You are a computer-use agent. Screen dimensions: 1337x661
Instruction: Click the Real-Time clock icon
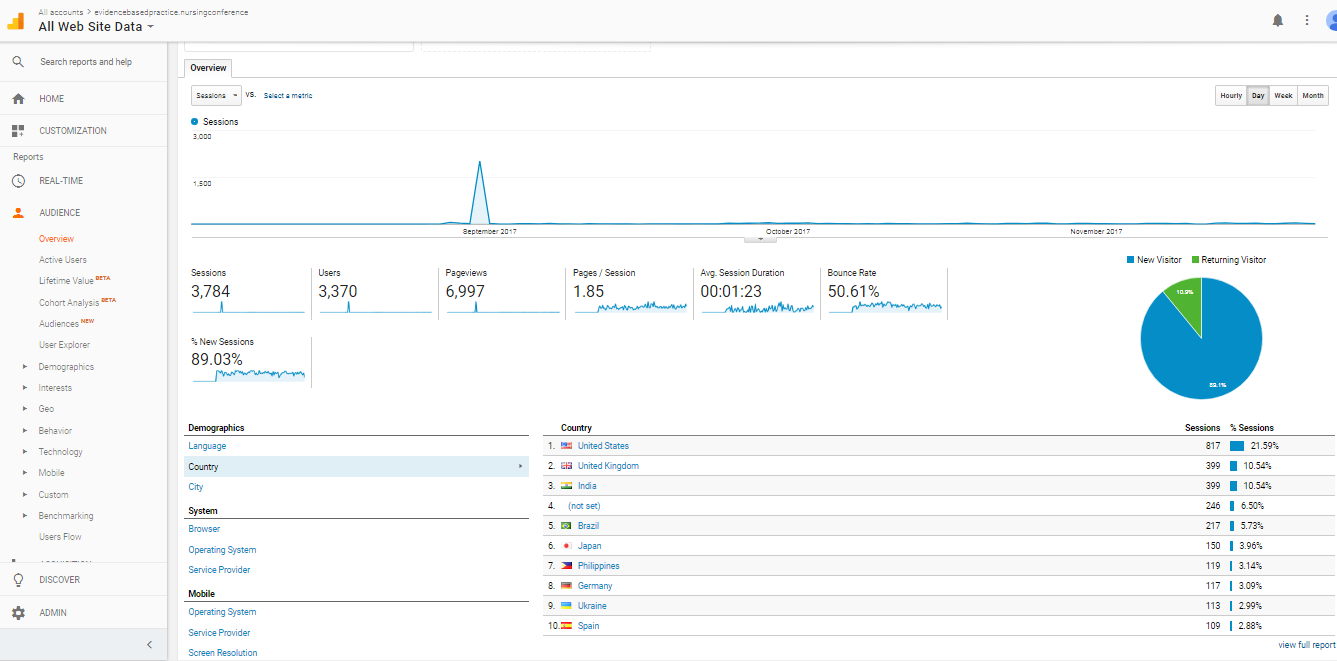click(x=18, y=181)
